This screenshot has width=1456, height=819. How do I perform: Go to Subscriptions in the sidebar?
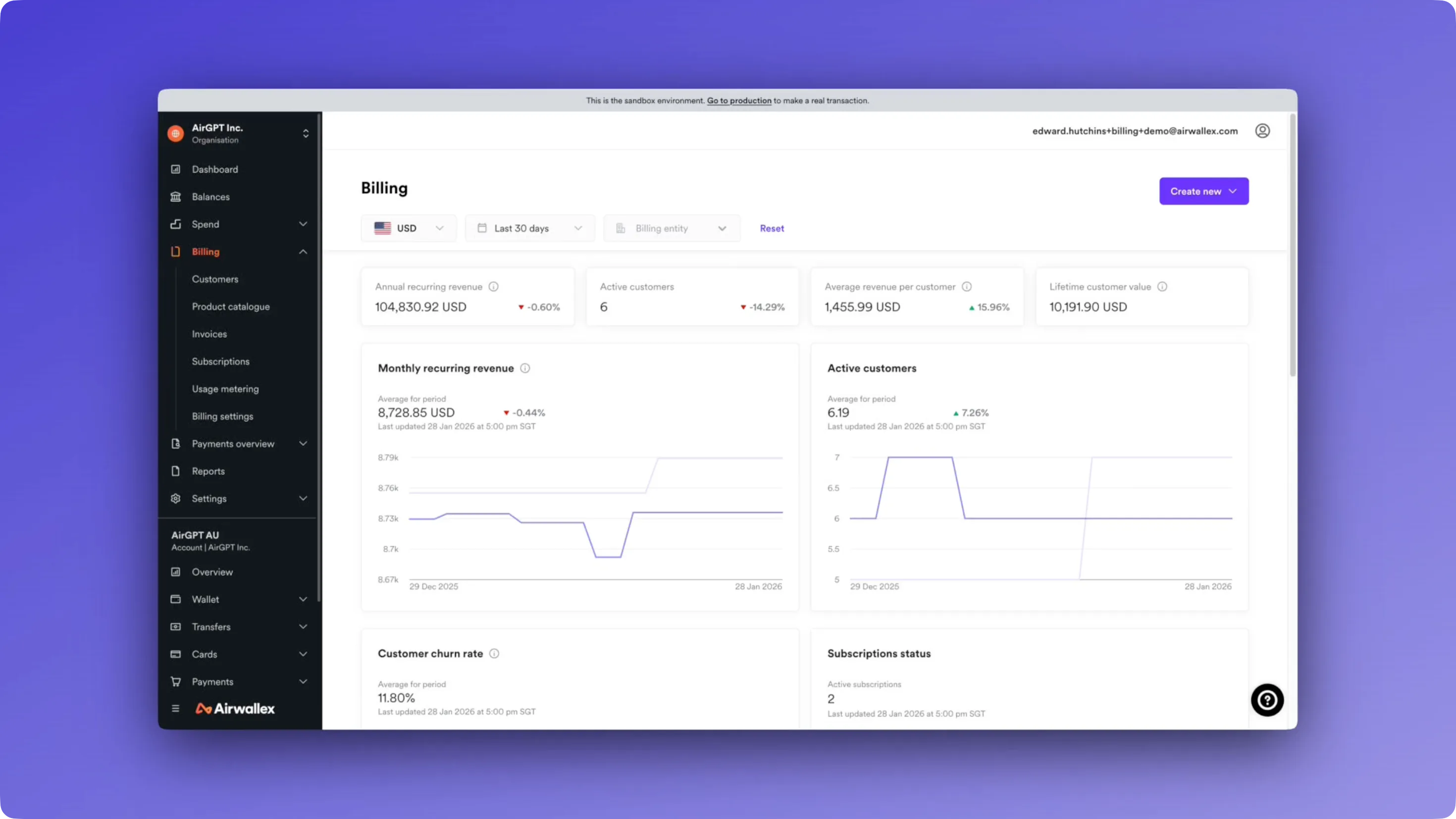pos(220,361)
